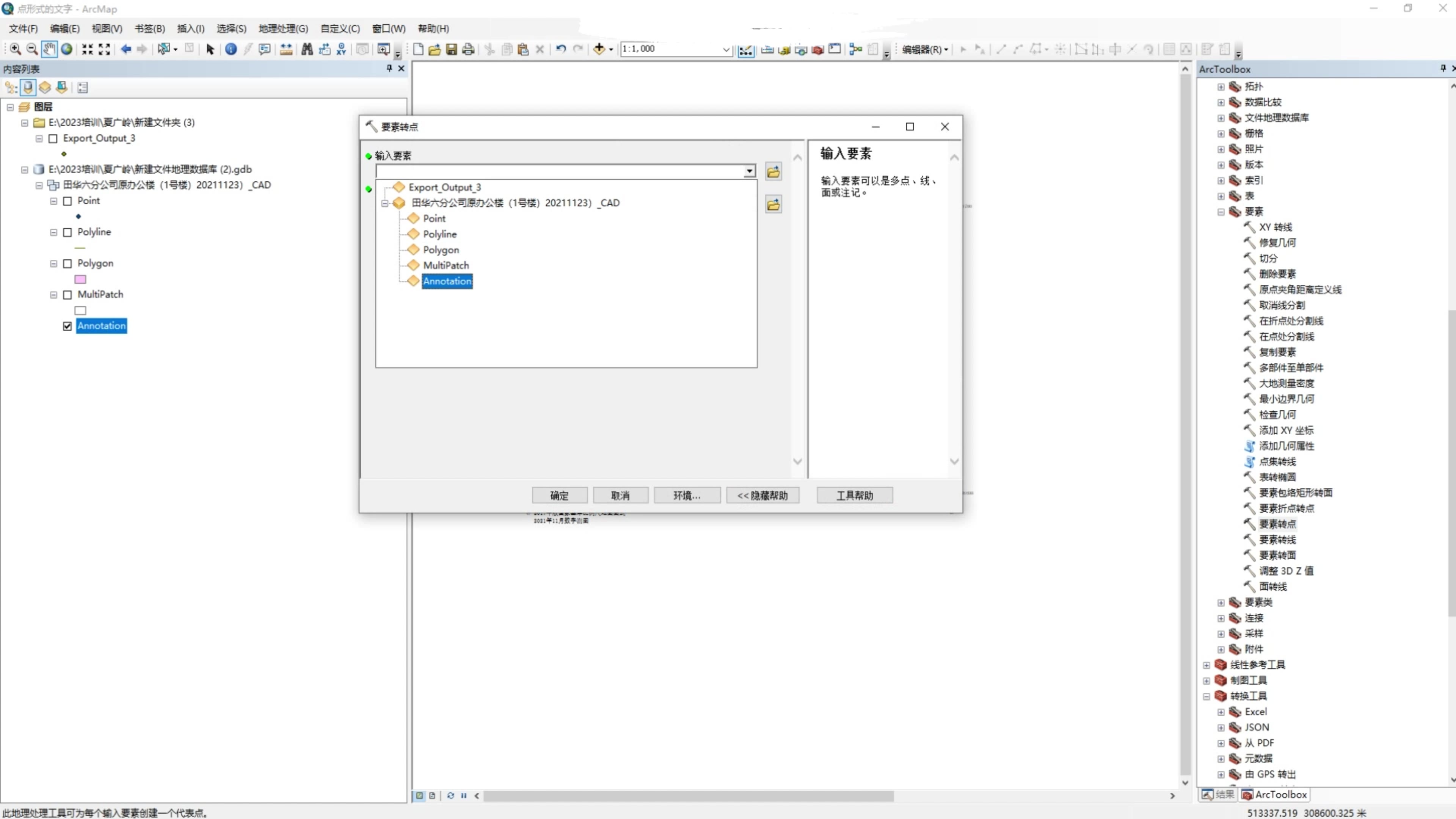Select the Pan hand tool
Image resolution: width=1456 pixels, height=819 pixels.
[x=49, y=49]
